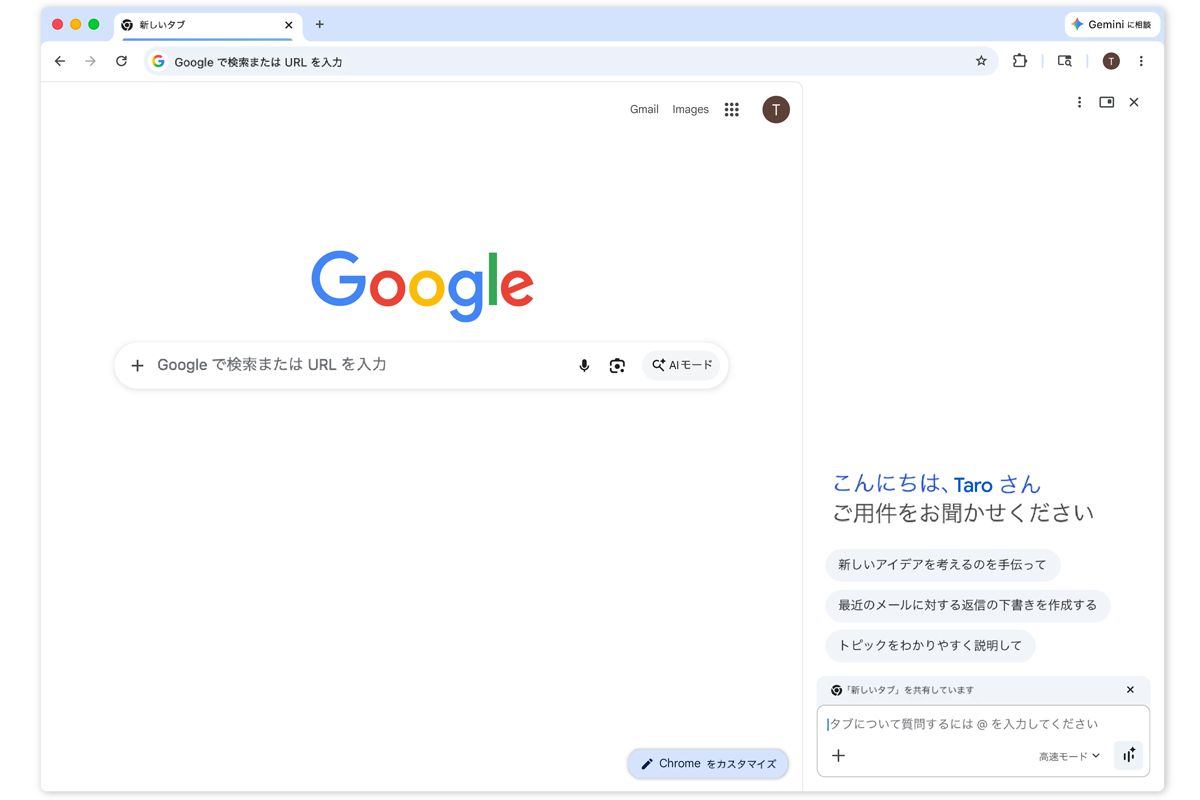Viewport: 1200px width, 800px height.
Task: Click the「新しいタブ」を共有しています label
Action: click(x=909, y=690)
